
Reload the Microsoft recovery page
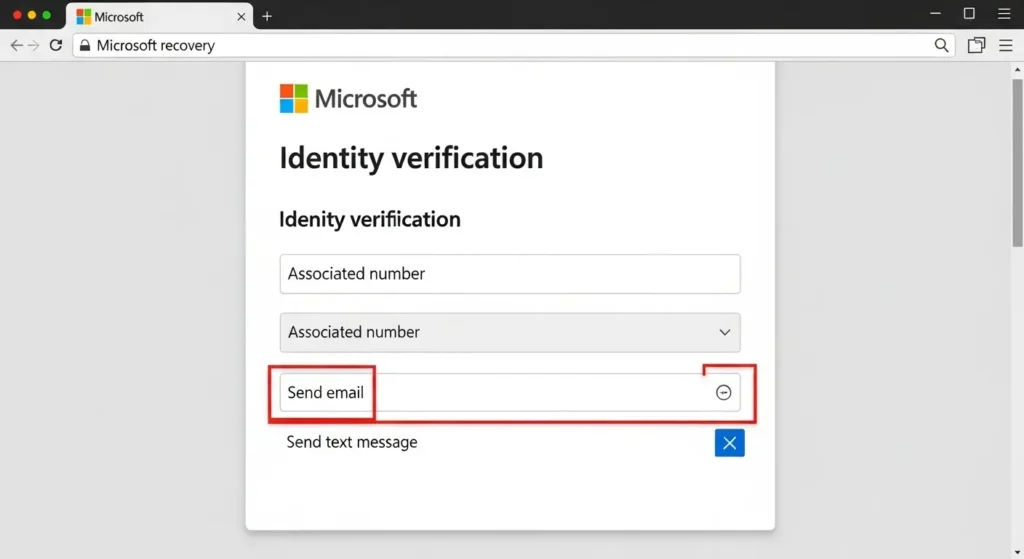[56, 45]
